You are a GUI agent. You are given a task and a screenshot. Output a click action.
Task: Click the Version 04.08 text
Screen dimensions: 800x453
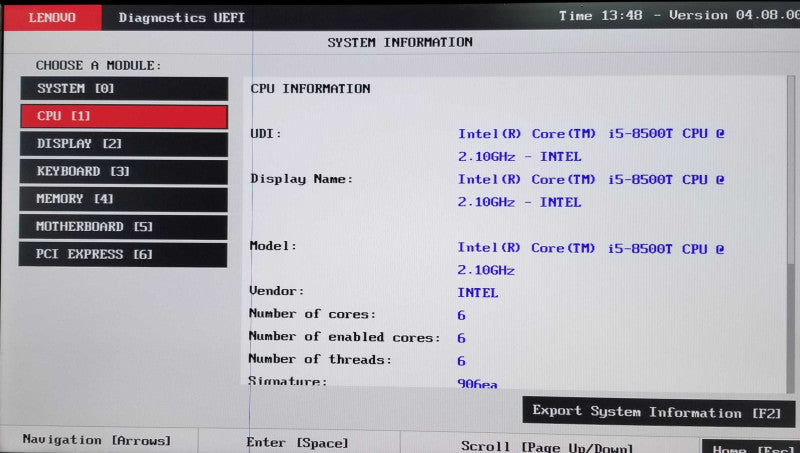click(x=735, y=15)
